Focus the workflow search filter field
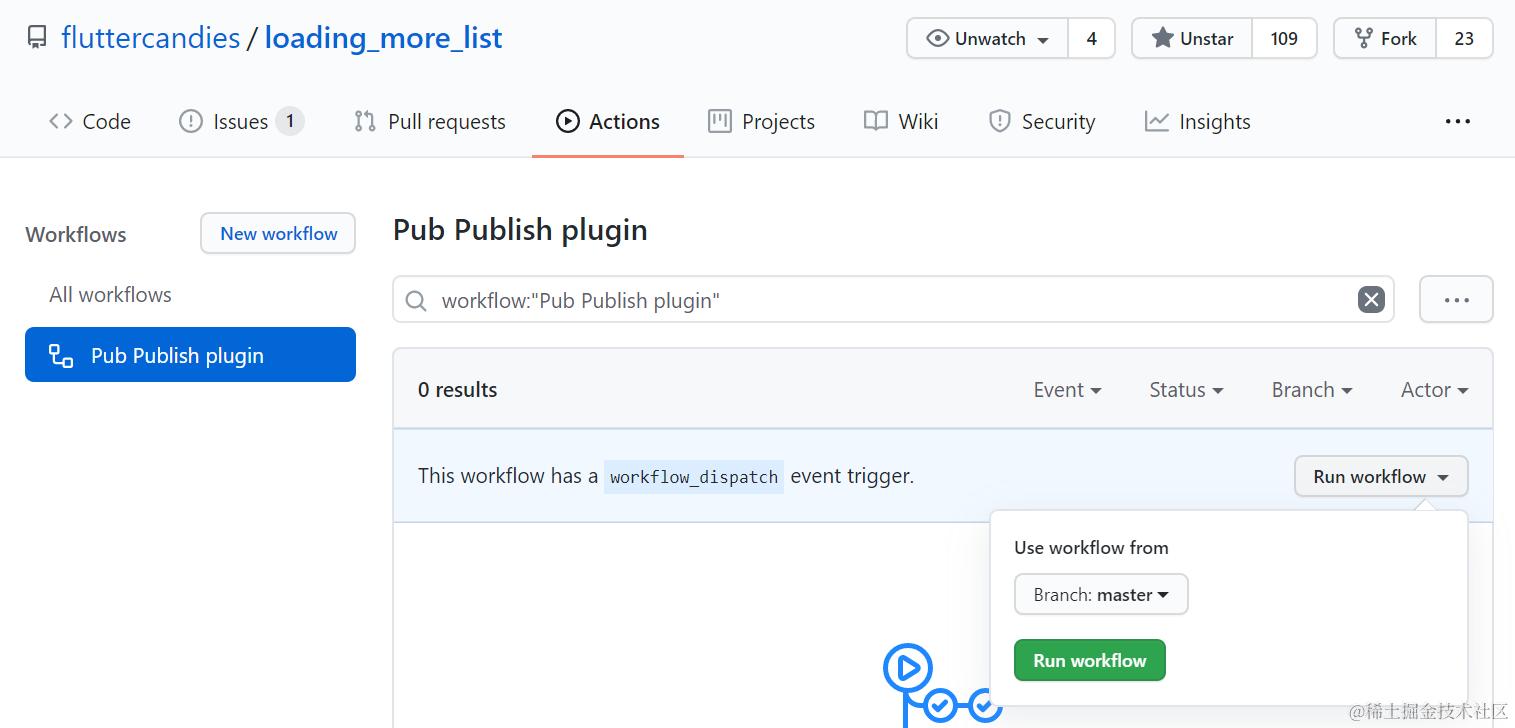 tap(893, 300)
